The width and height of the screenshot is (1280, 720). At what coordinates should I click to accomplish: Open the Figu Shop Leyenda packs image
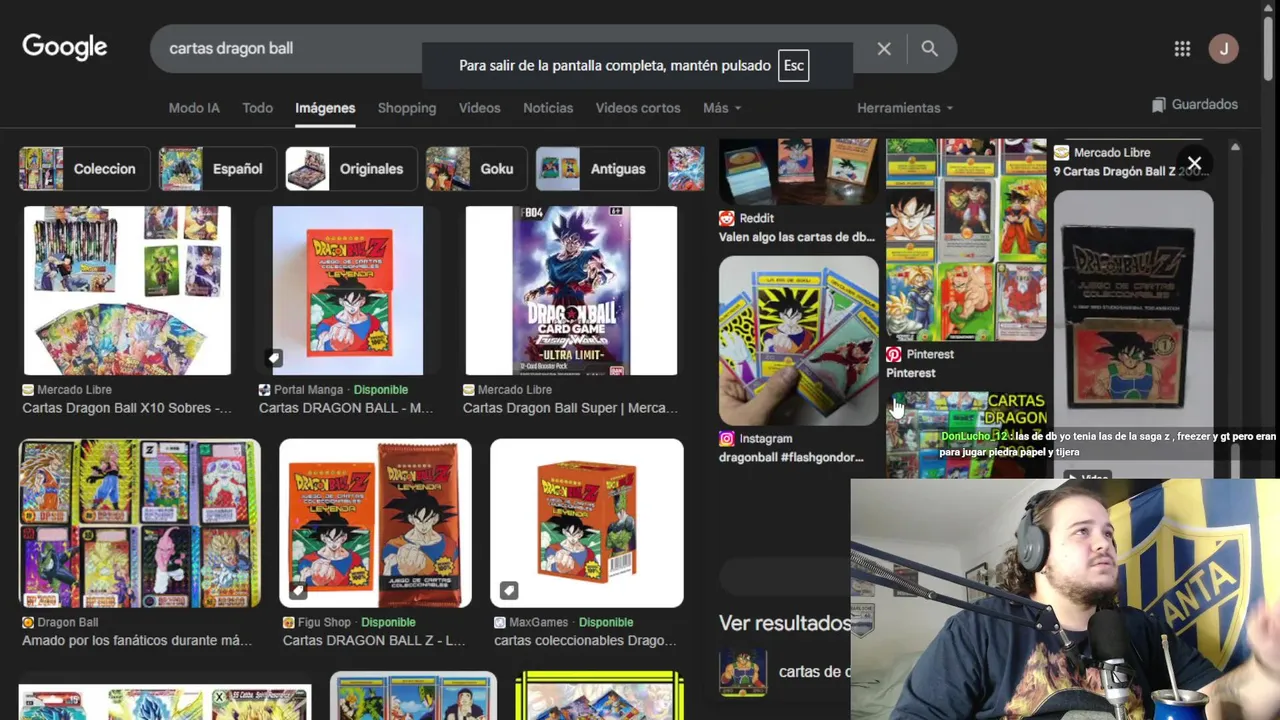pos(375,523)
